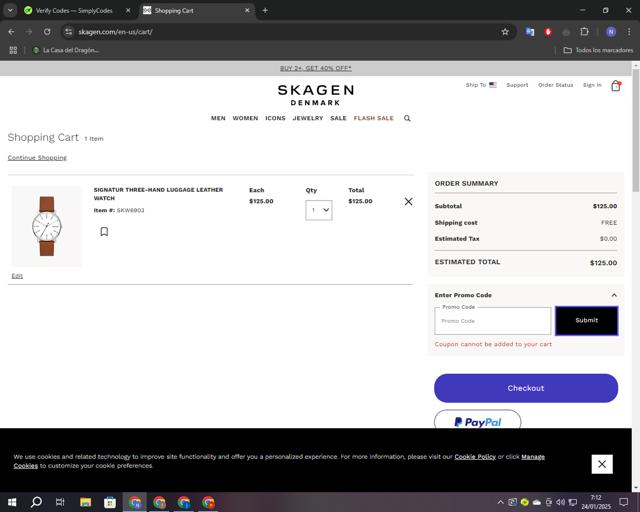
Task: Click the search magnifier icon in the navigation
Action: click(407, 118)
